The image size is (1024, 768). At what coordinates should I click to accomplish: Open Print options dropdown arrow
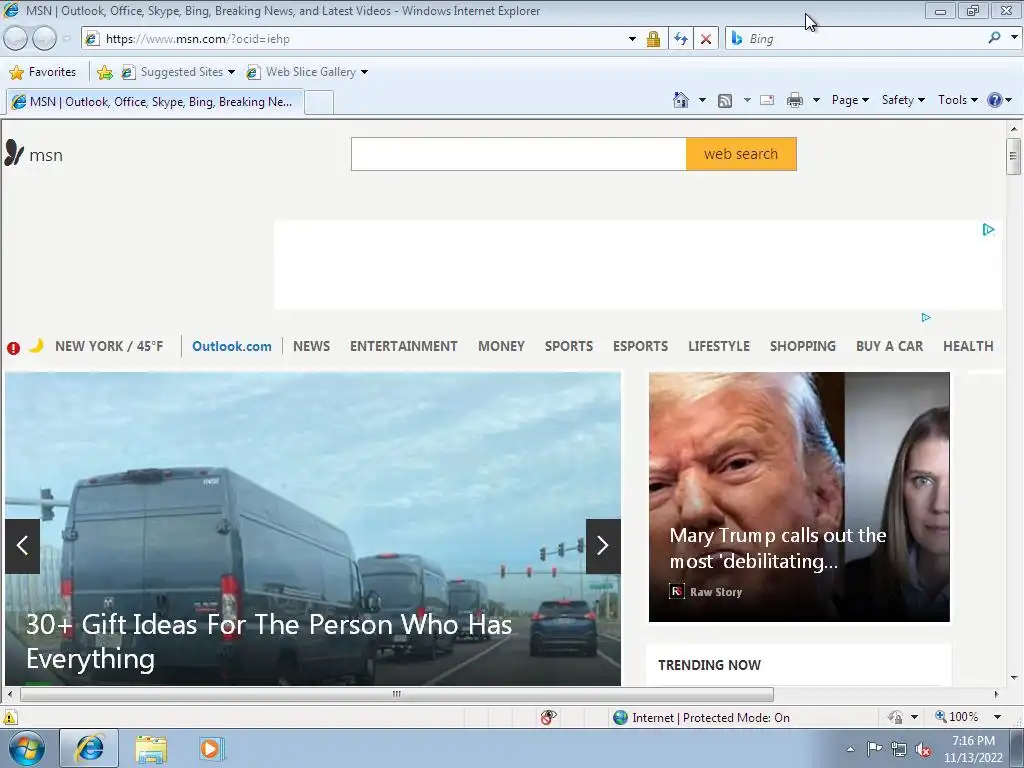click(x=816, y=101)
